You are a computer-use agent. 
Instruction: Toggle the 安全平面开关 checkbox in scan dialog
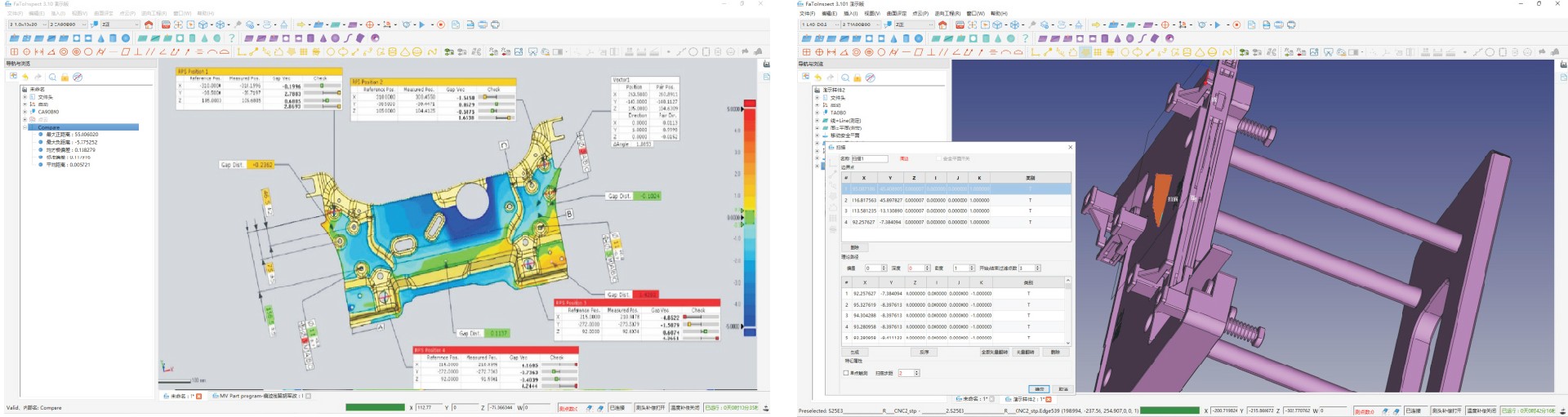coord(938,158)
